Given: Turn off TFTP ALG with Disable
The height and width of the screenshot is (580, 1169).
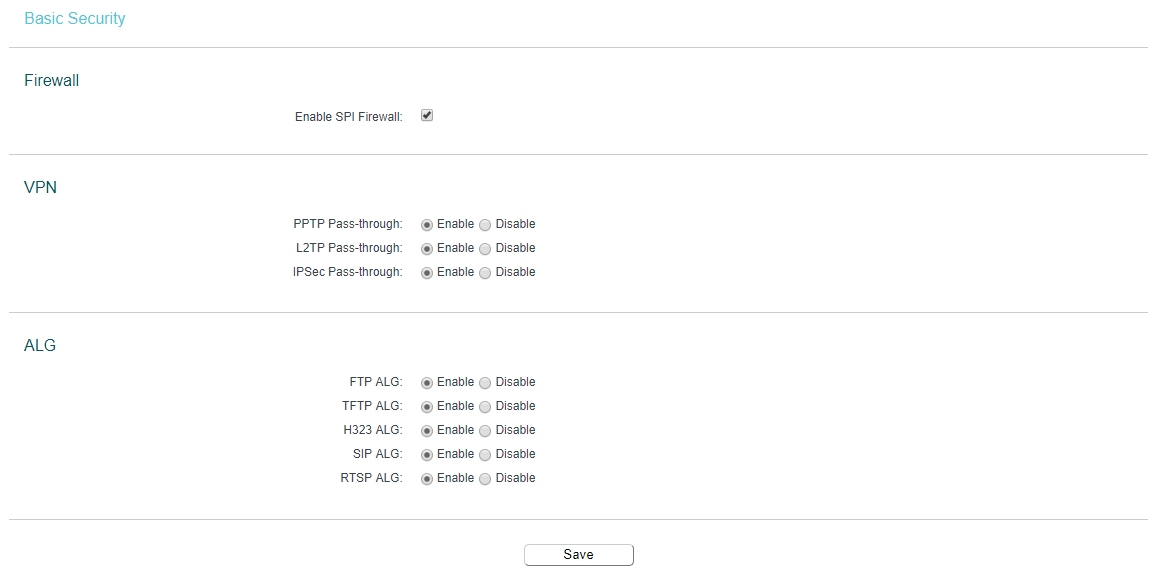Looking at the screenshot, I should click(485, 406).
